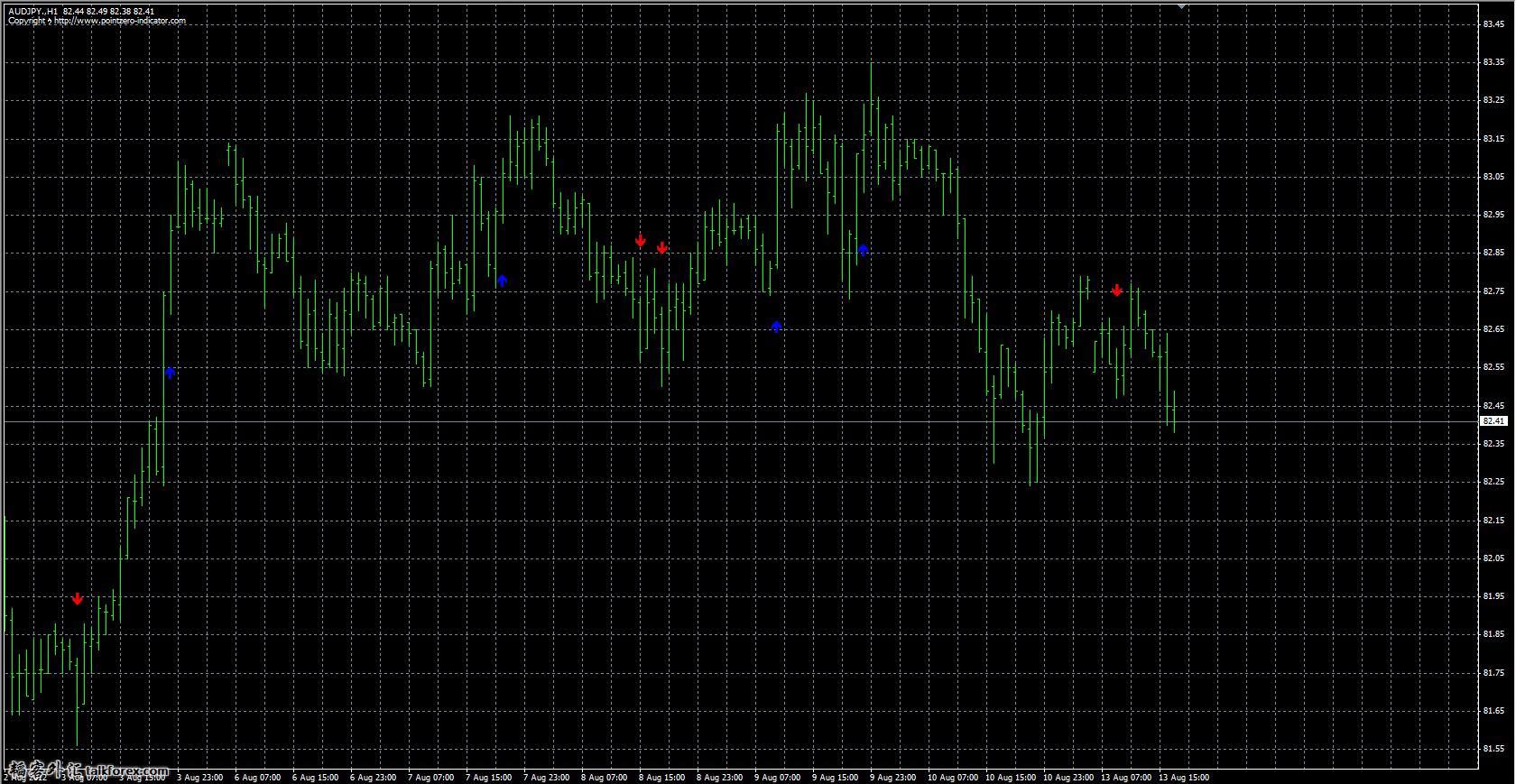This screenshot has width=1516, height=784.
Task: Click price scale label 83.05
Action: (1493, 177)
